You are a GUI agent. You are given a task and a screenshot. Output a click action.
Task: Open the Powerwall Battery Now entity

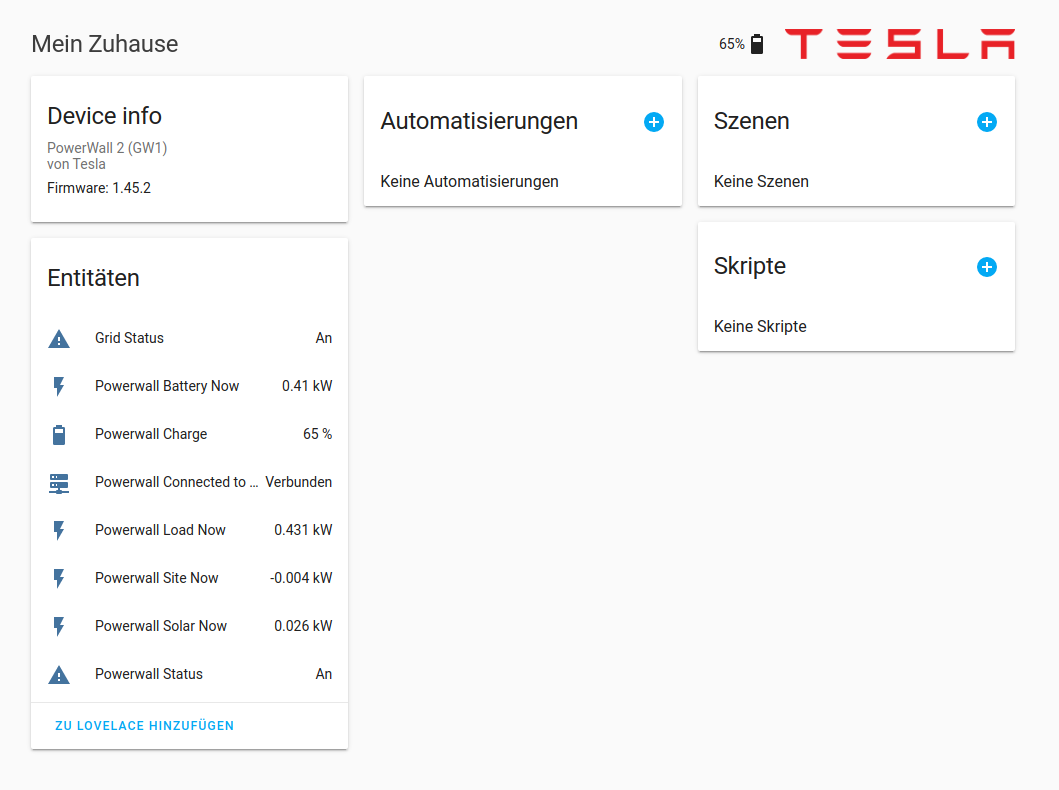click(x=190, y=386)
